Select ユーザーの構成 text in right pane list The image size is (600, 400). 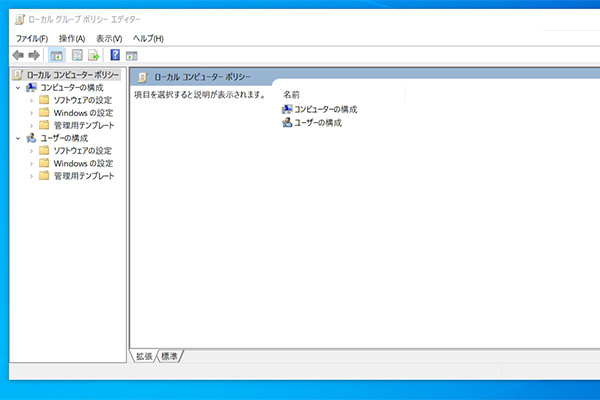[x=318, y=123]
